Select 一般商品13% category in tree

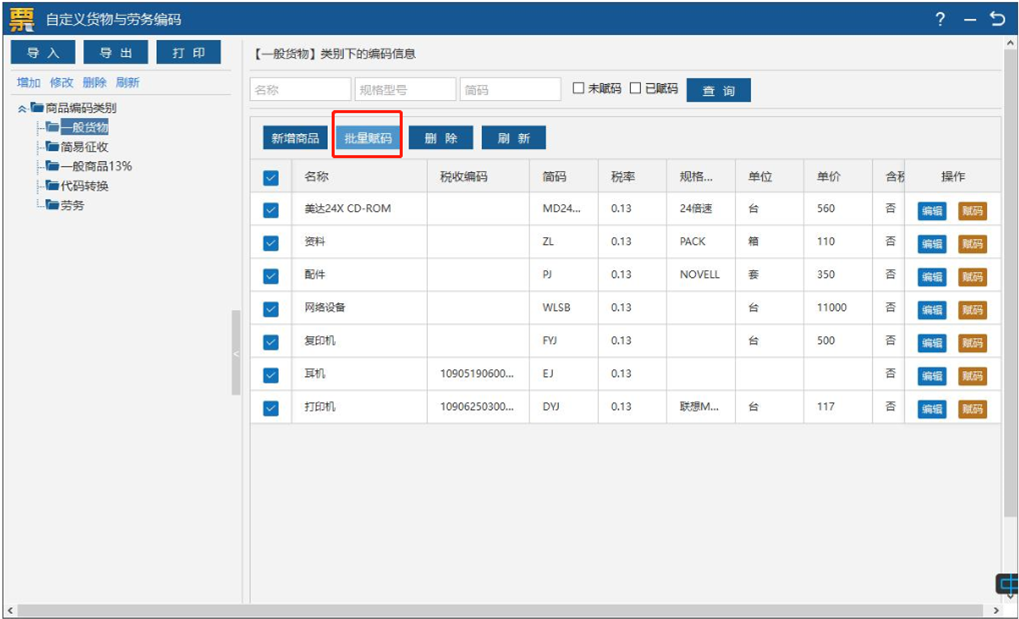(x=96, y=166)
